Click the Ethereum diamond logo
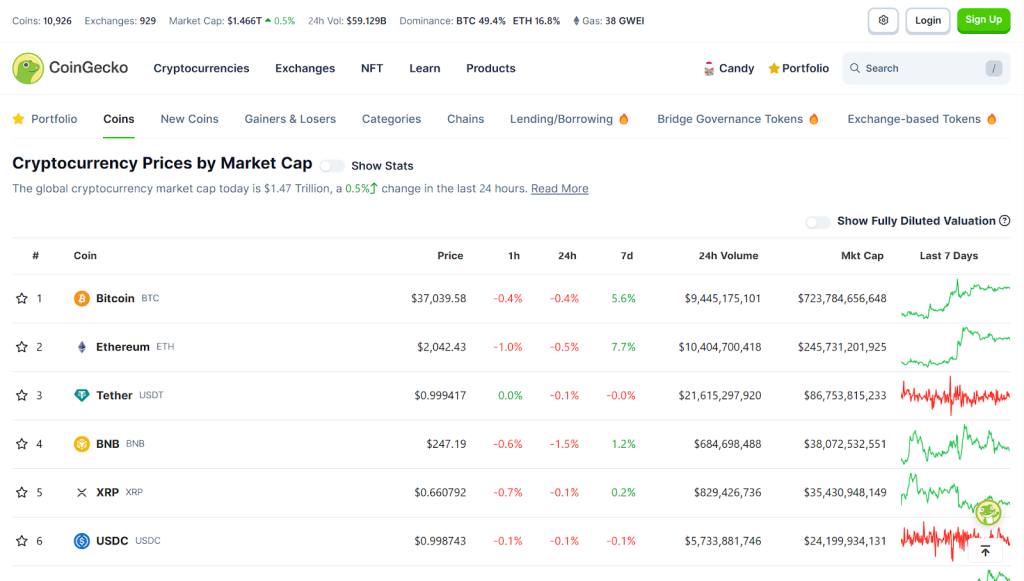The width and height of the screenshot is (1024, 581). [x=82, y=347]
